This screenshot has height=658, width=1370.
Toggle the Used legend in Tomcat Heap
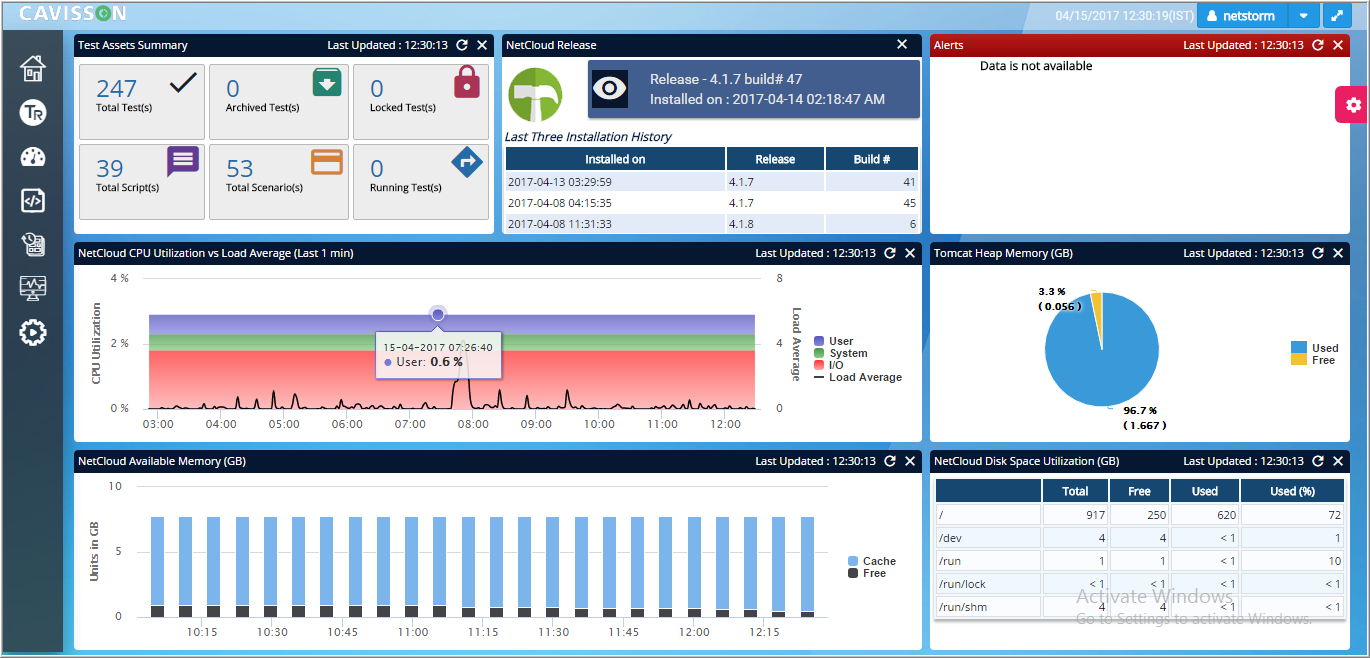point(1314,348)
